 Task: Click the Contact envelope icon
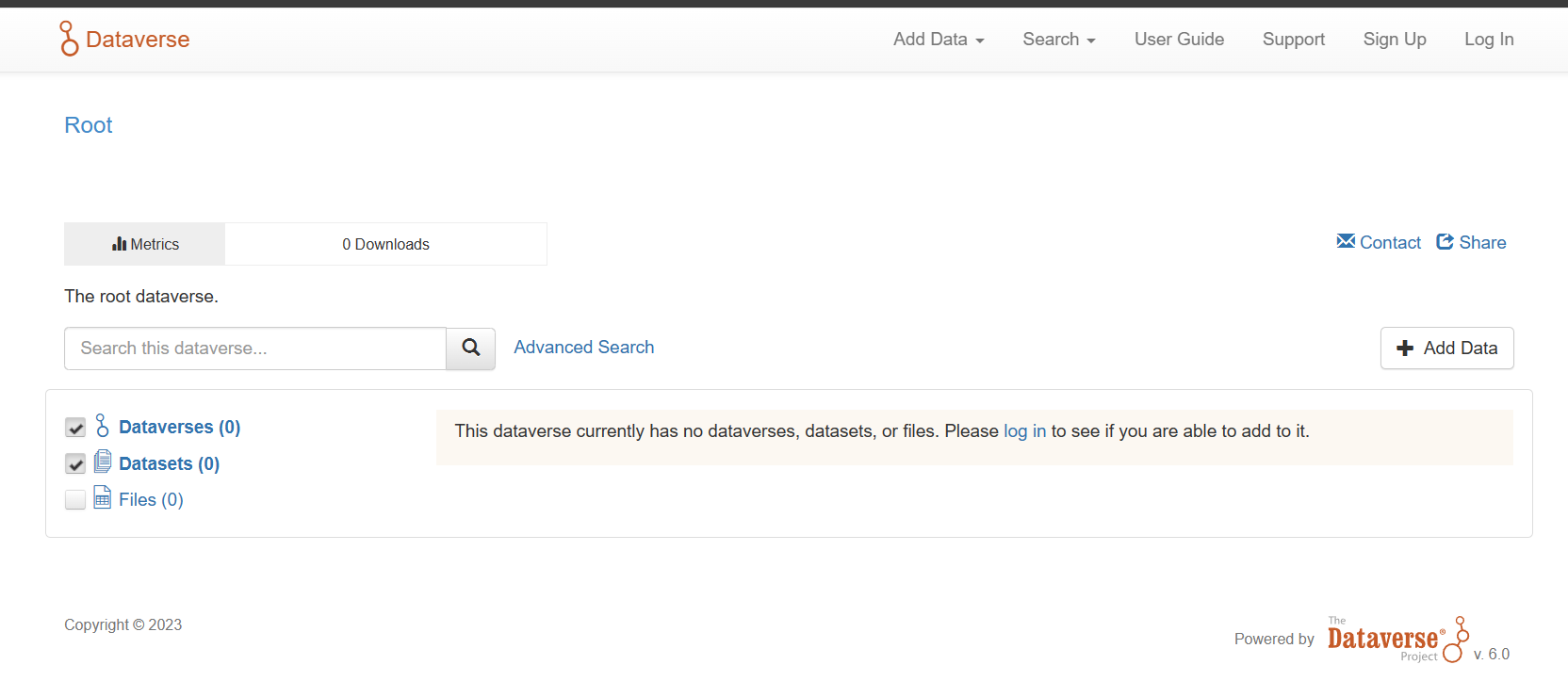point(1346,242)
